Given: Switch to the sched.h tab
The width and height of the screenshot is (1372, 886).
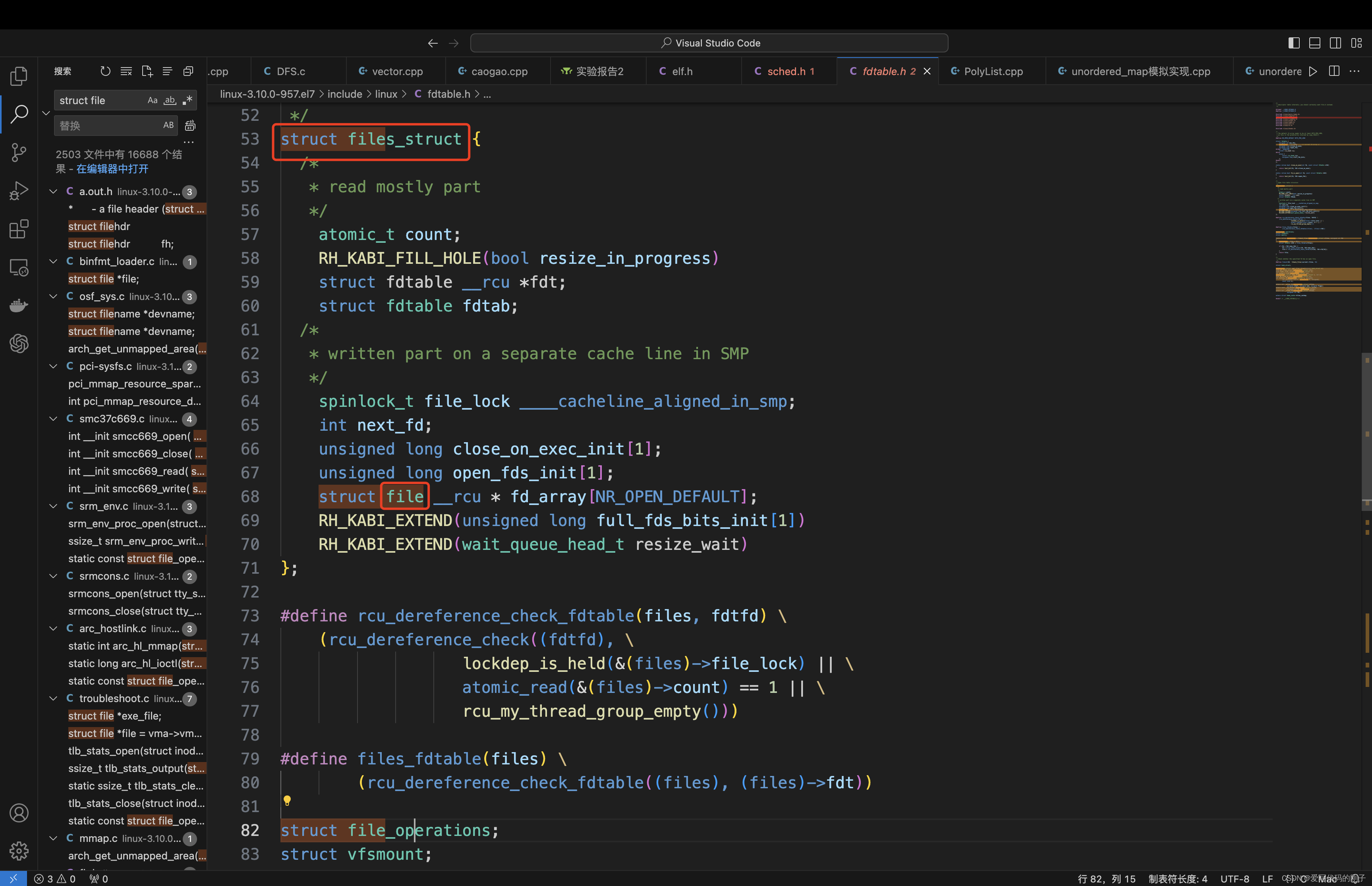Looking at the screenshot, I should click(x=789, y=72).
